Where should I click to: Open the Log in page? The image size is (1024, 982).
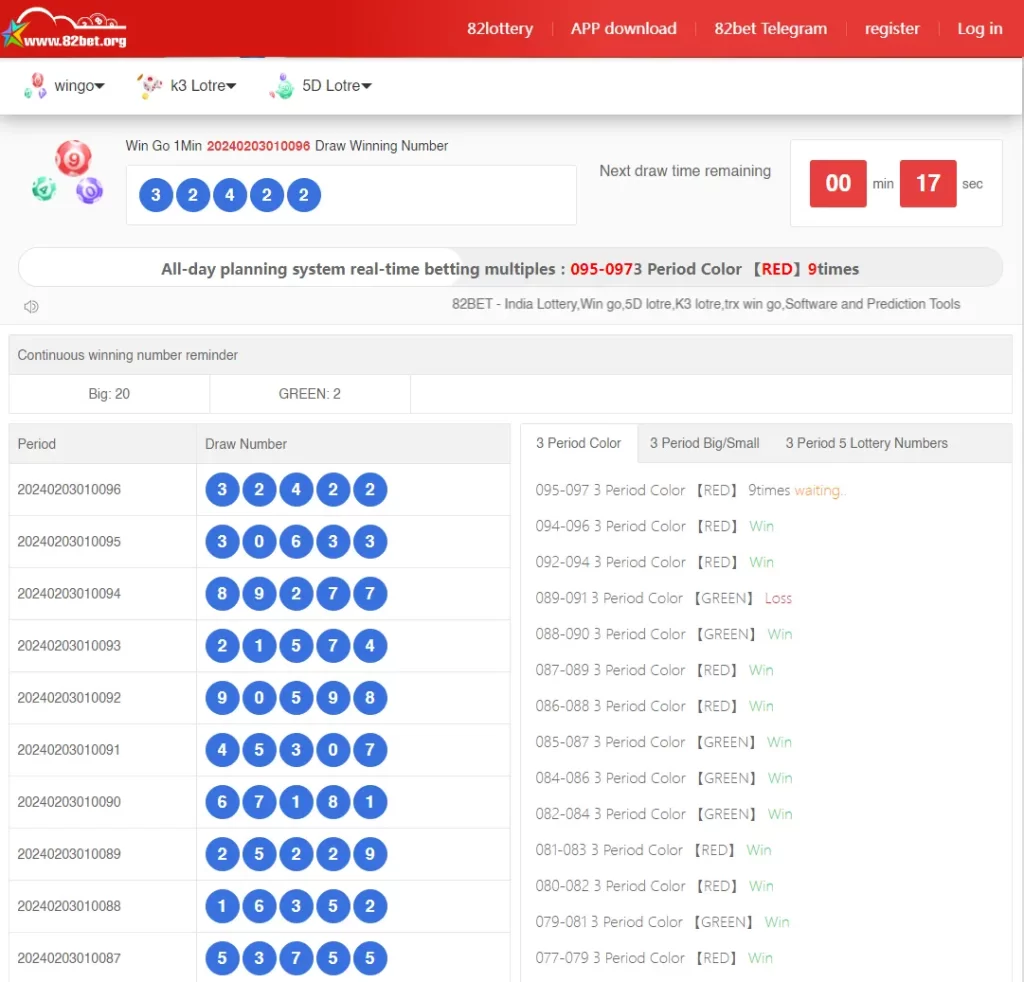(x=979, y=29)
